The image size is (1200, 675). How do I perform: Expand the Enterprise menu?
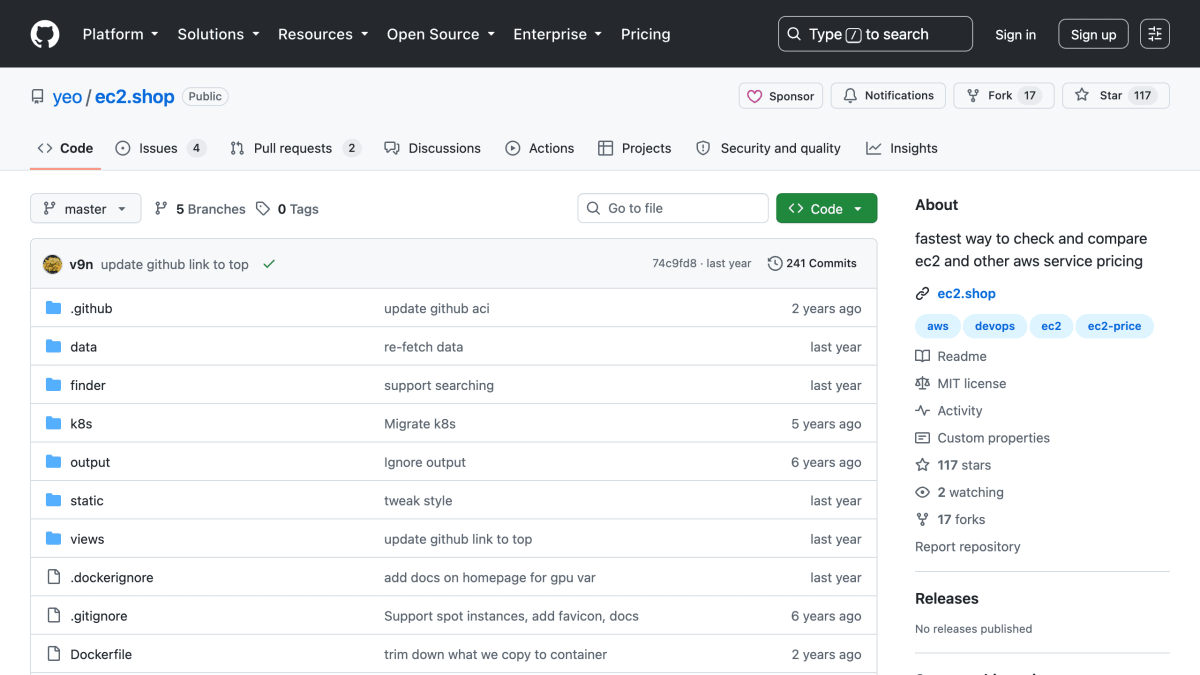pyautogui.click(x=558, y=34)
